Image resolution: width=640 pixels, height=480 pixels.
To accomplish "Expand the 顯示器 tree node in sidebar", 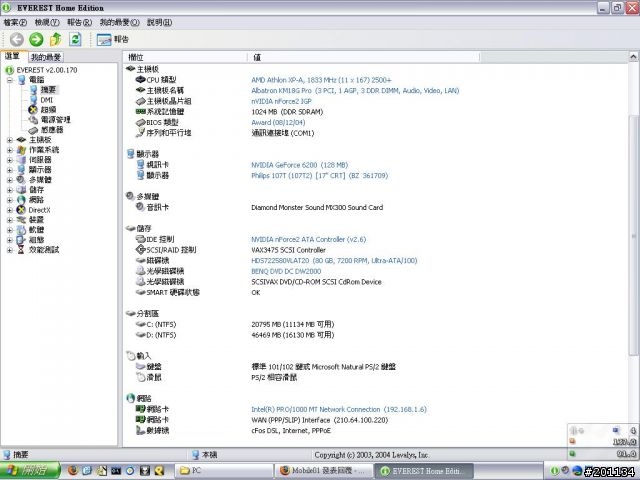I will [10, 170].
